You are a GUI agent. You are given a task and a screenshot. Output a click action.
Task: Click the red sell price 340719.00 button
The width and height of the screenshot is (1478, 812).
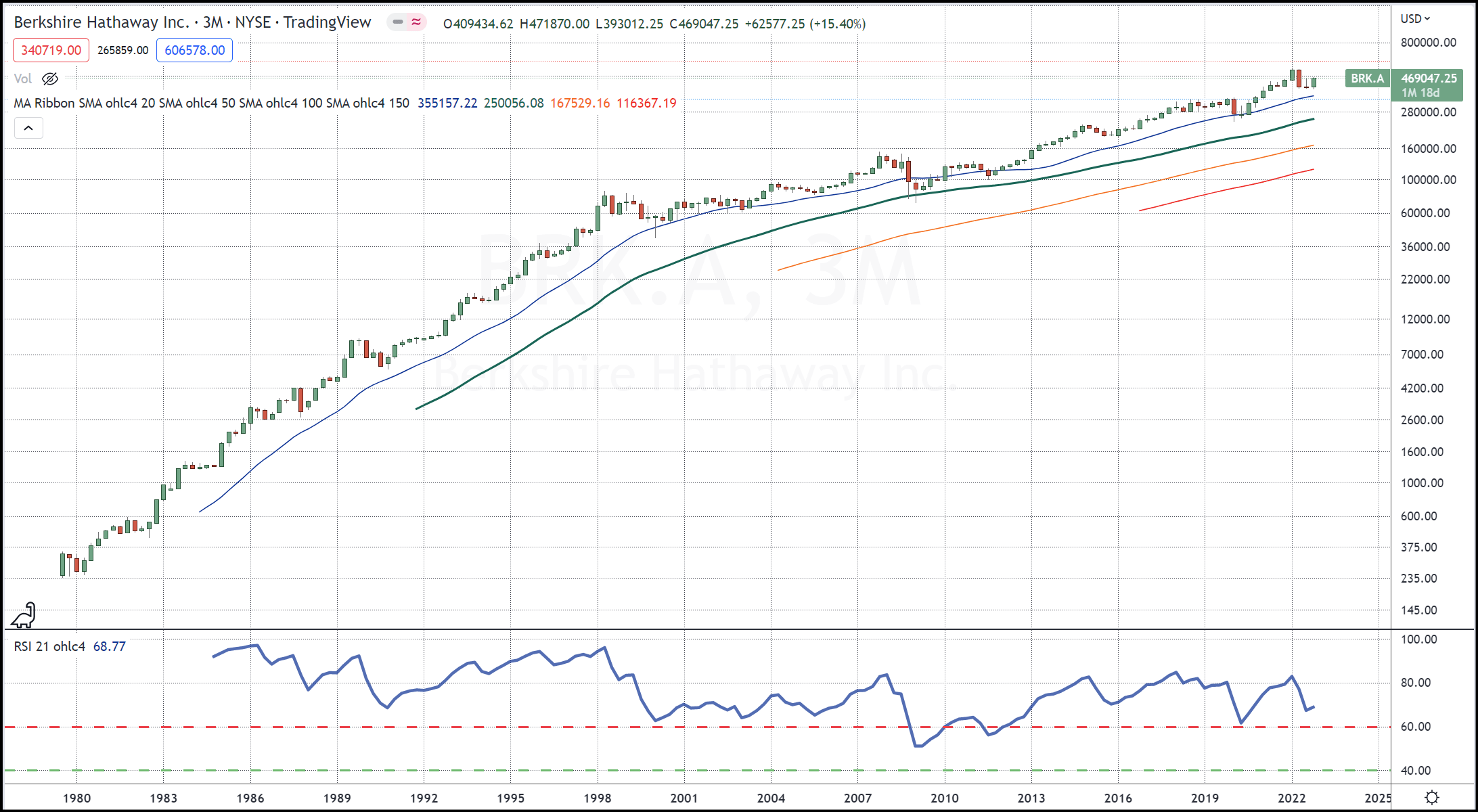51,50
